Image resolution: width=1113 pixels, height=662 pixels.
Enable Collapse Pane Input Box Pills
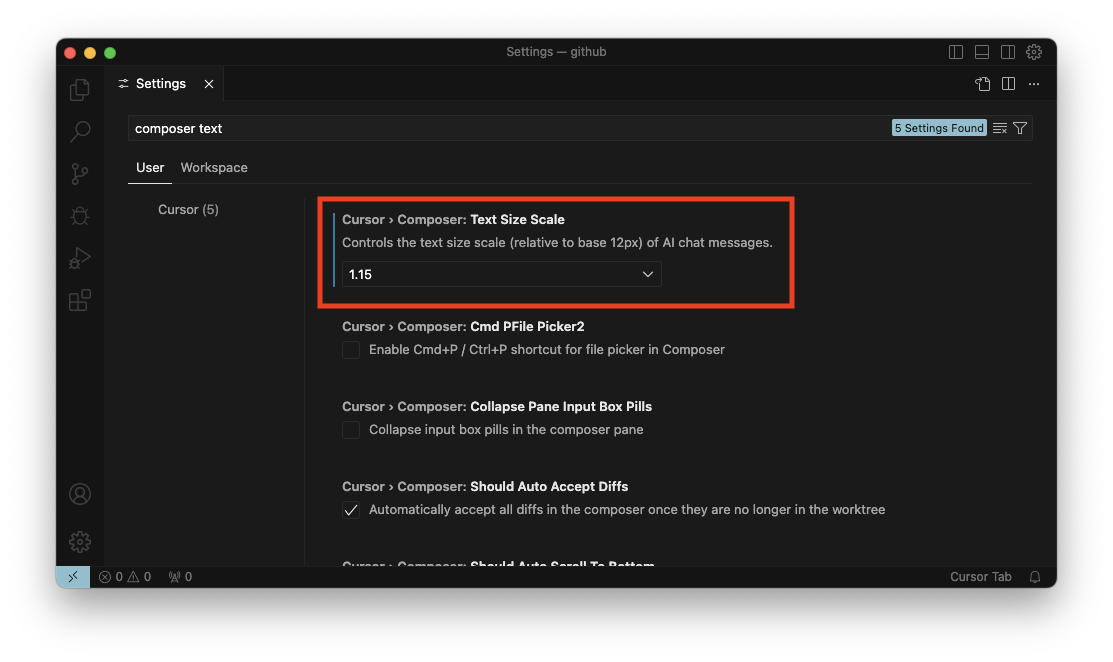351,430
